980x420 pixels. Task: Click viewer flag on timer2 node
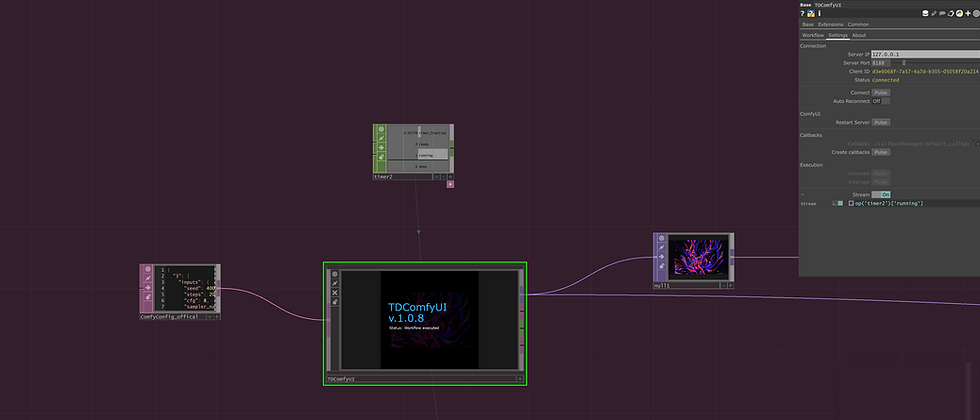pyautogui.click(x=381, y=129)
